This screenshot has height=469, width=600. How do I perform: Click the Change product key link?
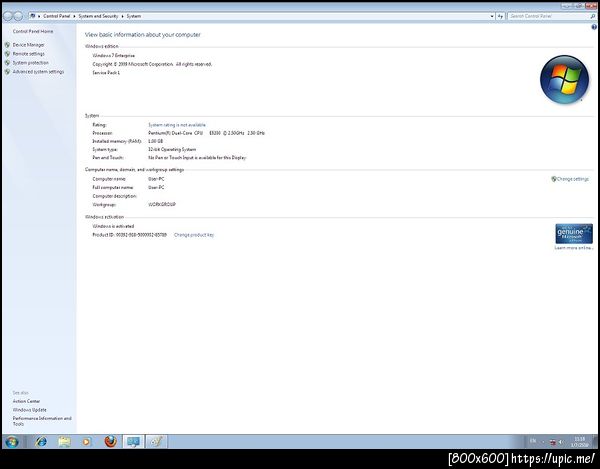(x=194, y=235)
